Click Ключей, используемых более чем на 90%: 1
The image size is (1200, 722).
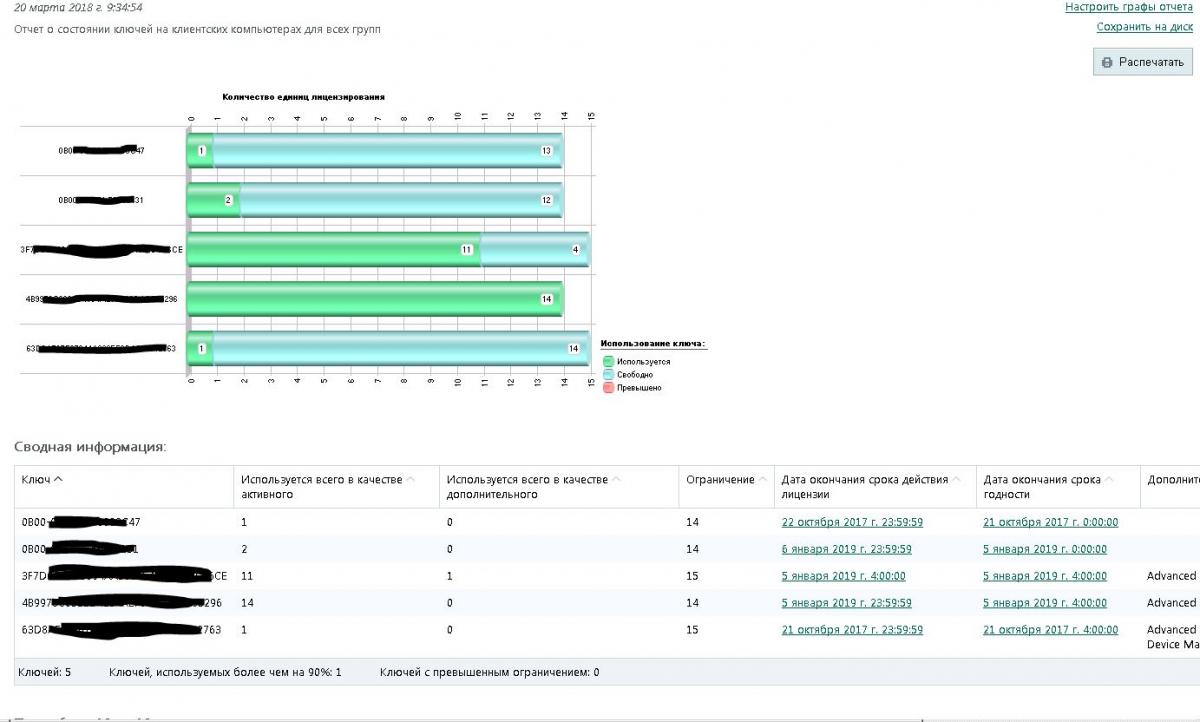coord(225,672)
